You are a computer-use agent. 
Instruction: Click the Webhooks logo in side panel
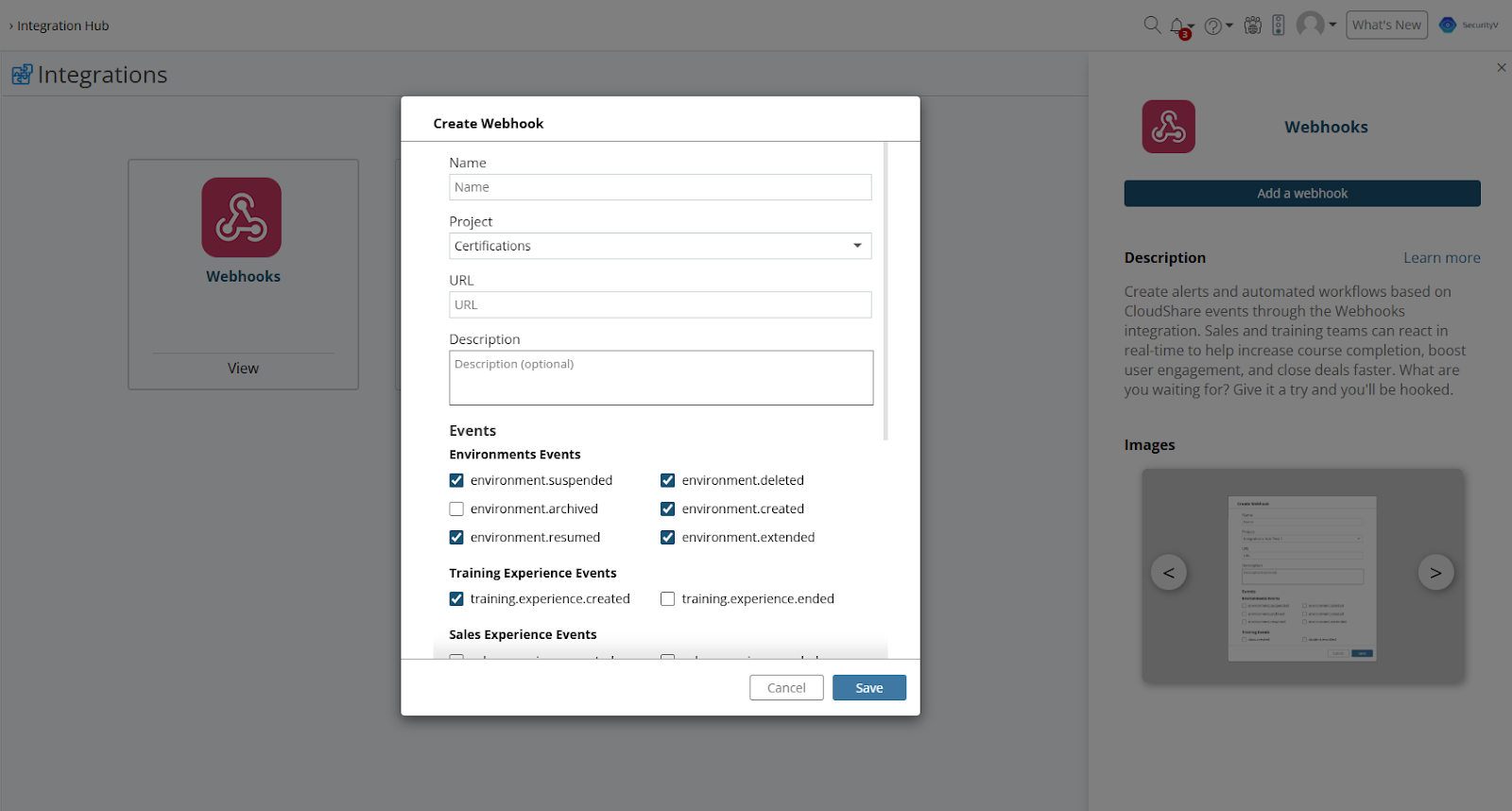click(x=1168, y=127)
